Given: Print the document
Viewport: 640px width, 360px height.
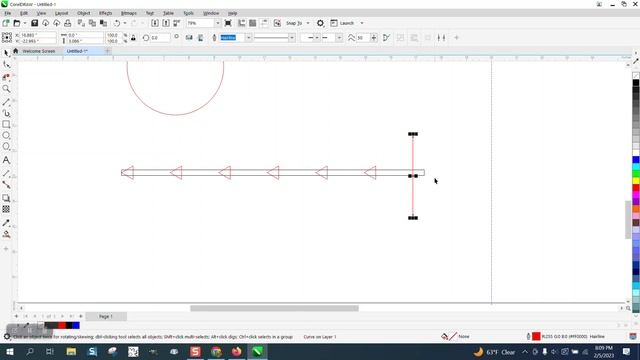Looking at the screenshot, I should [68, 23].
